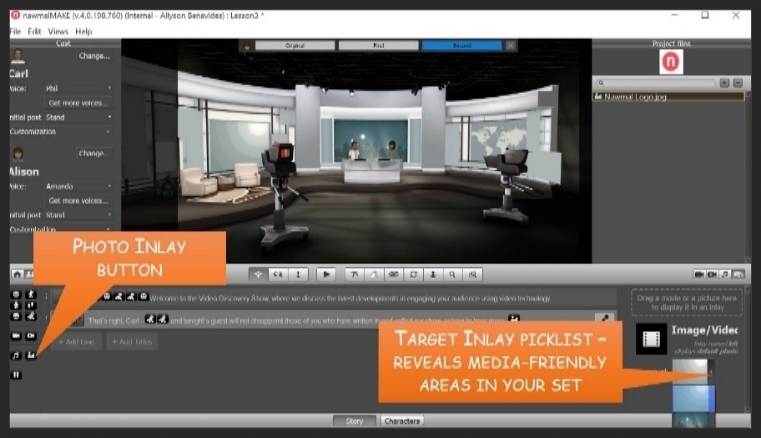
Task: Click the skull-like face icon in left palette
Action: click(x=16, y=317)
